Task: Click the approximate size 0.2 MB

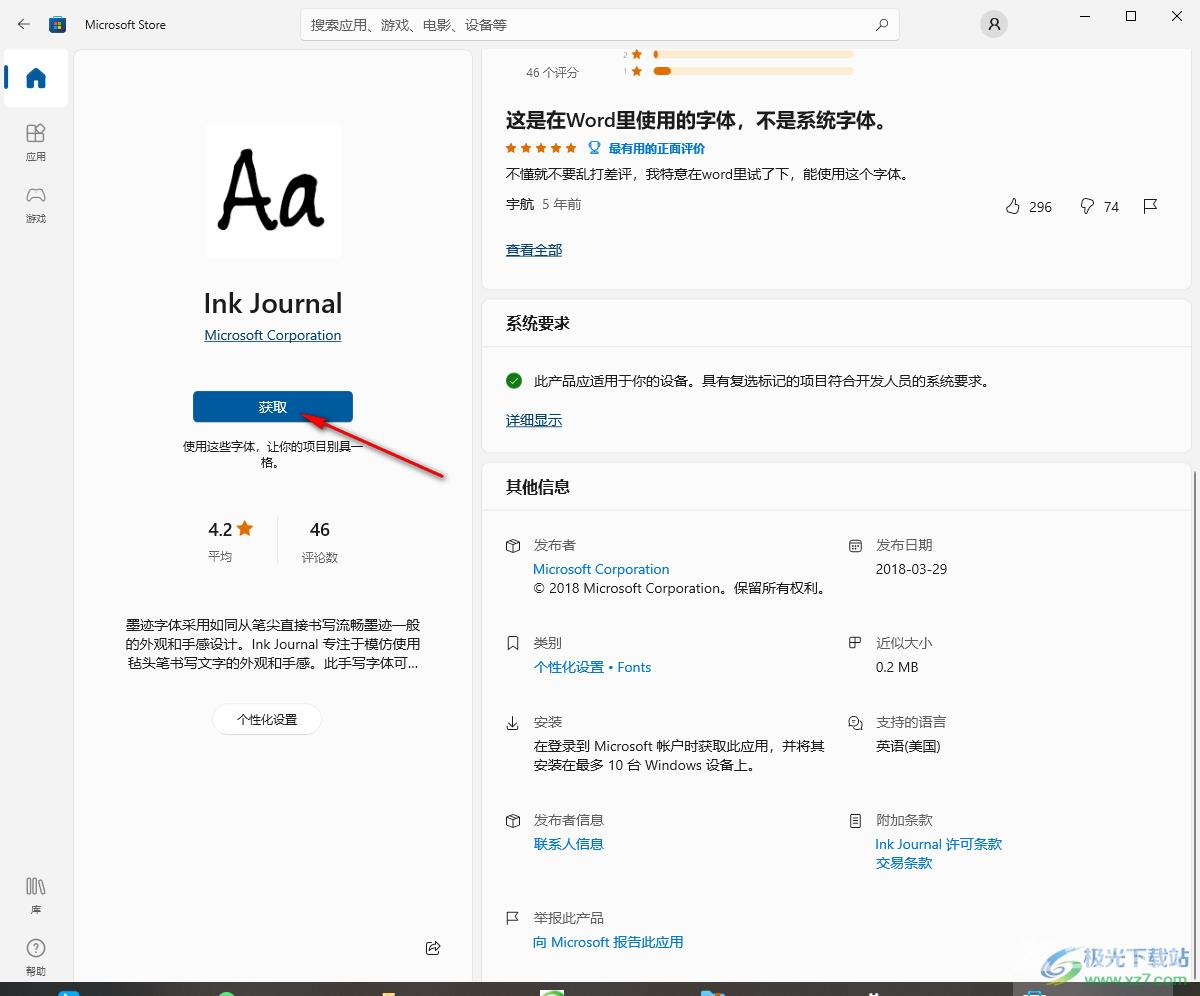Action: (897, 667)
